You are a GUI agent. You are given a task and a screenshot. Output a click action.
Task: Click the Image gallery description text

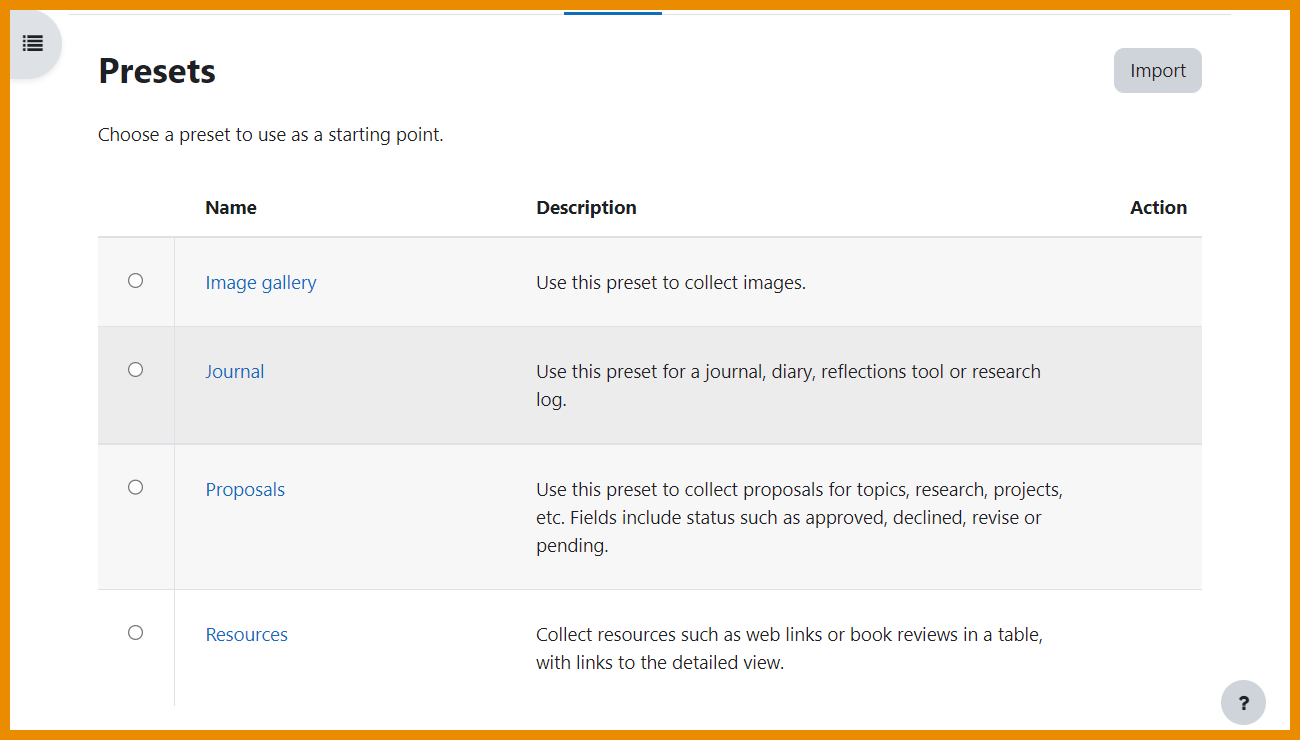(670, 283)
